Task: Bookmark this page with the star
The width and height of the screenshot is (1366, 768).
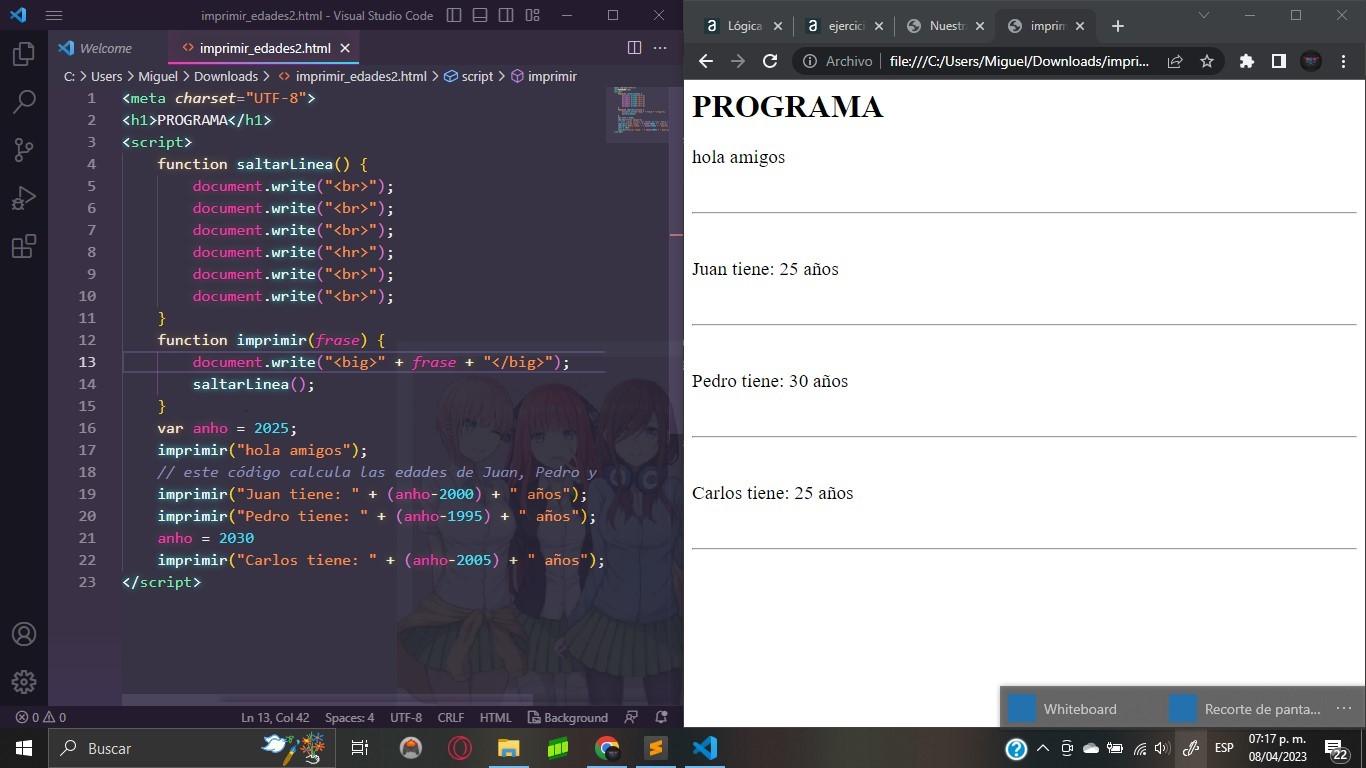Action: click(x=1207, y=61)
